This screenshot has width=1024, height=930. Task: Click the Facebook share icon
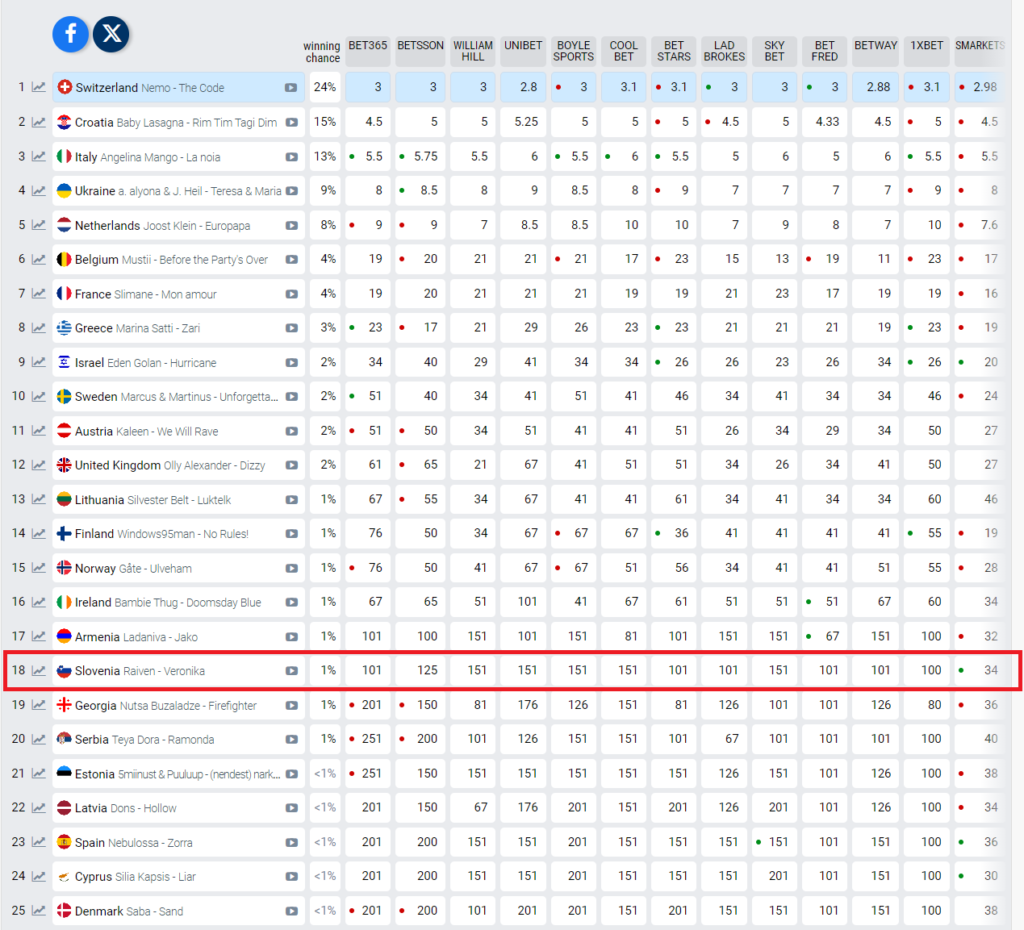point(71,34)
